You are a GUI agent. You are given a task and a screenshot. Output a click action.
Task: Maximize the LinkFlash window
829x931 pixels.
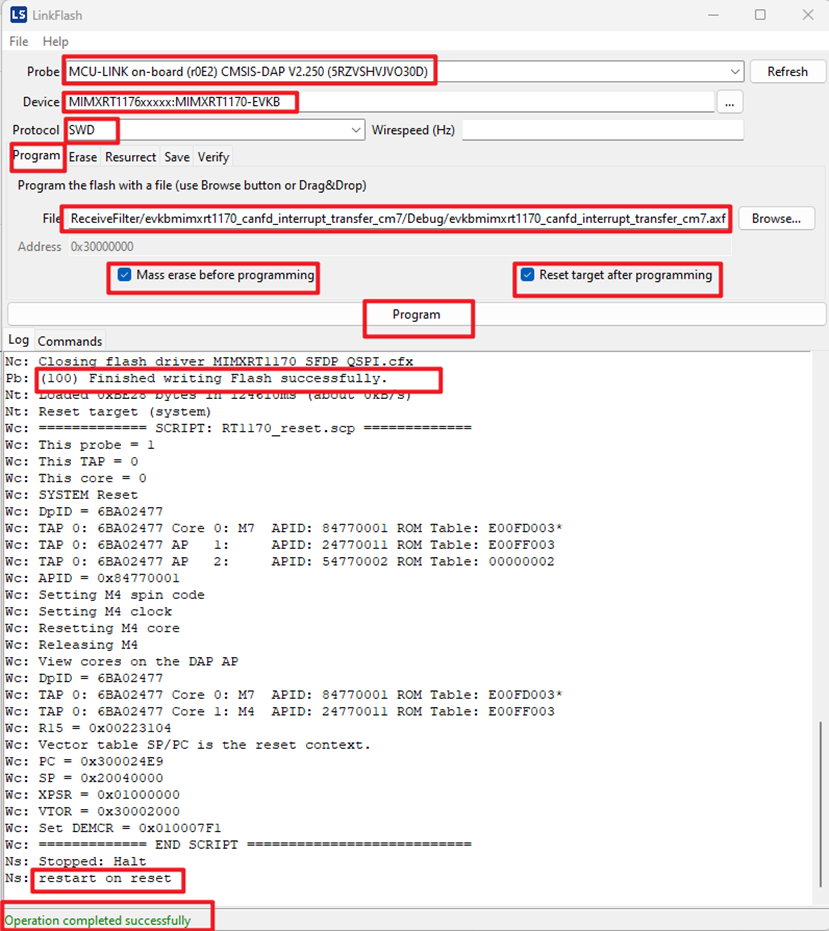pos(760,15)
